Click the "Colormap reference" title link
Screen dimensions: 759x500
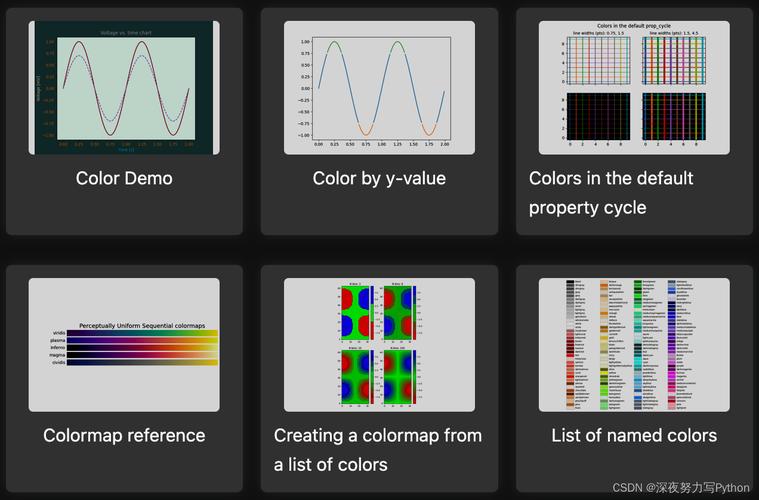coord(124,435)
